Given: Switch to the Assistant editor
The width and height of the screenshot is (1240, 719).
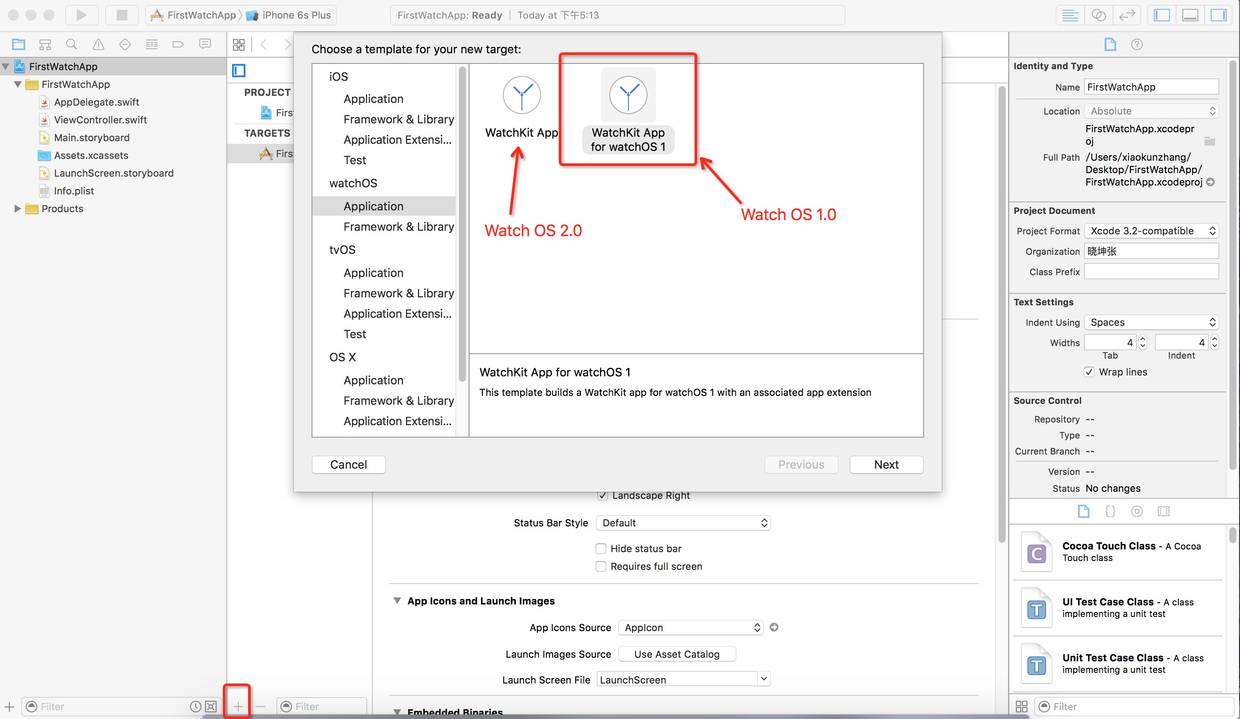Looking at the screenshot, I should (x=1099, y=15).
